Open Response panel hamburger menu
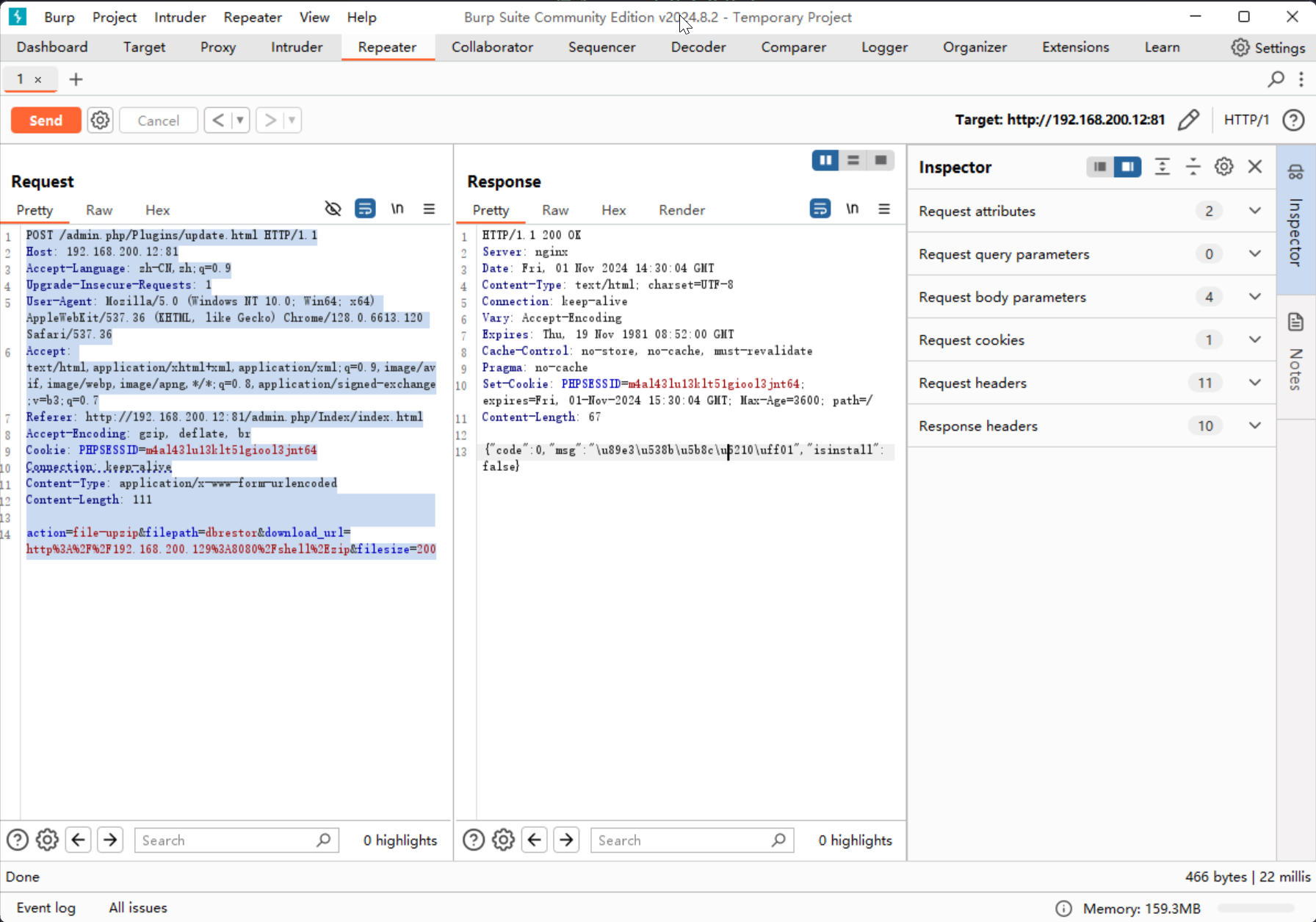1316x922 pixels. click(884, 209)
